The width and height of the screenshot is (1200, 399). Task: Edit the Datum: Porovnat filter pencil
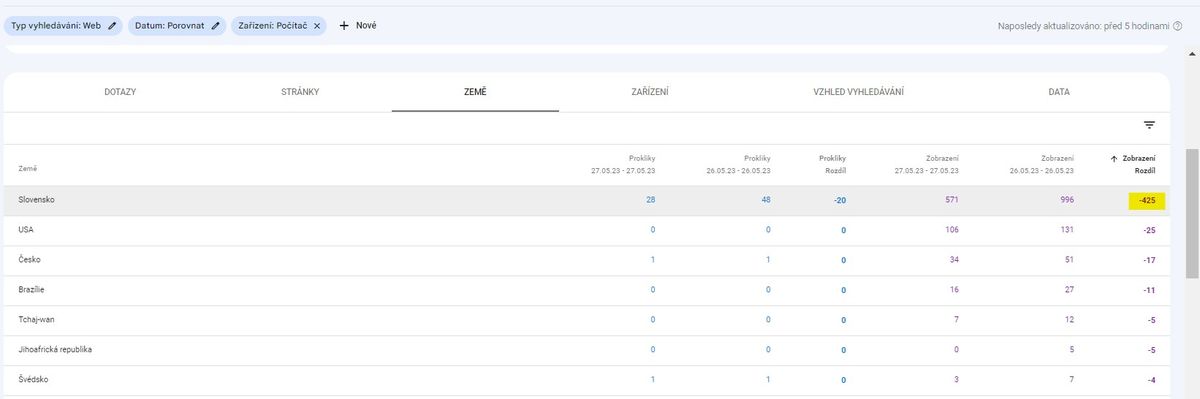point(215,25)
